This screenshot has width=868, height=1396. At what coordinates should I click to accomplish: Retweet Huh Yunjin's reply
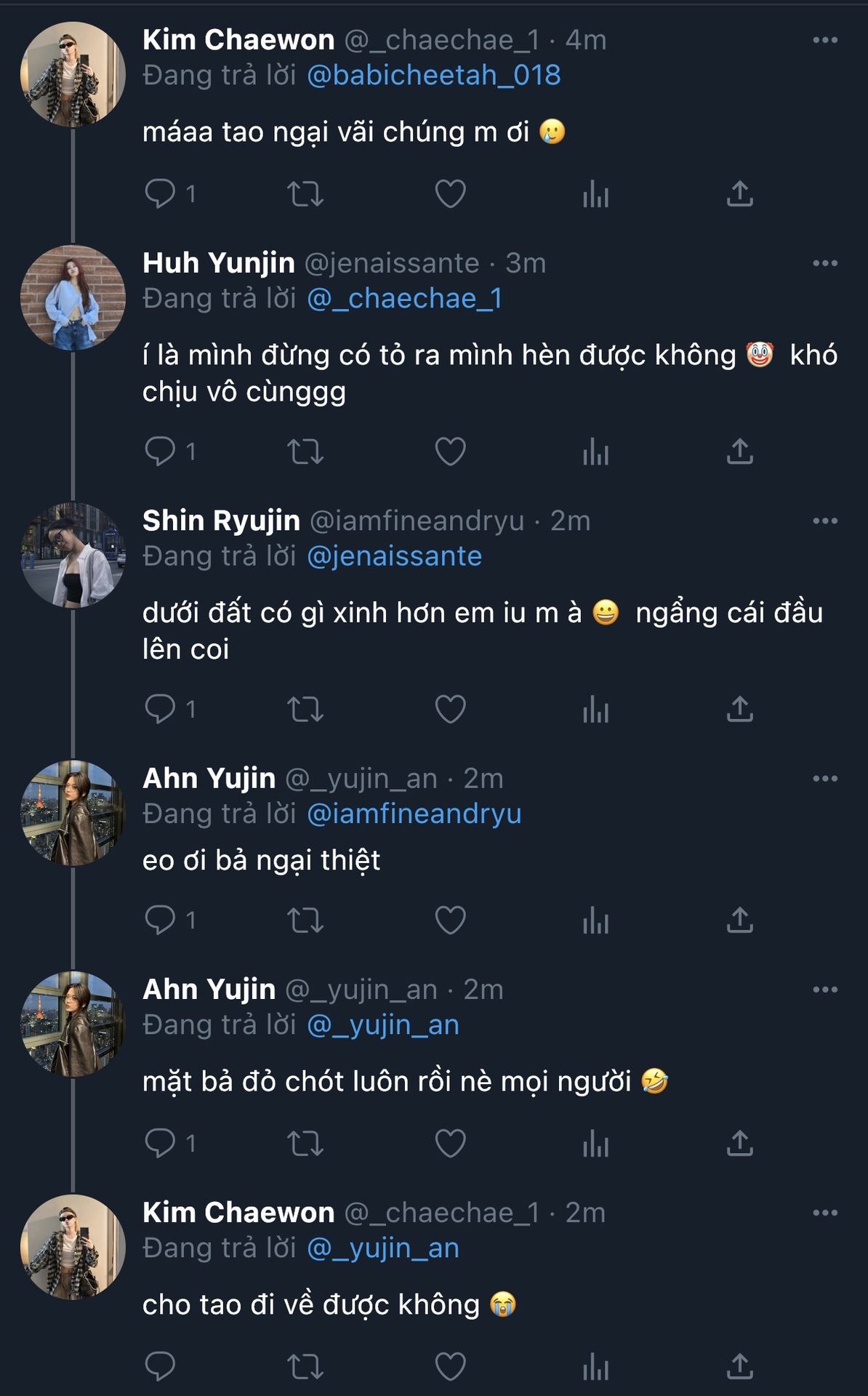tap(305, 452)
